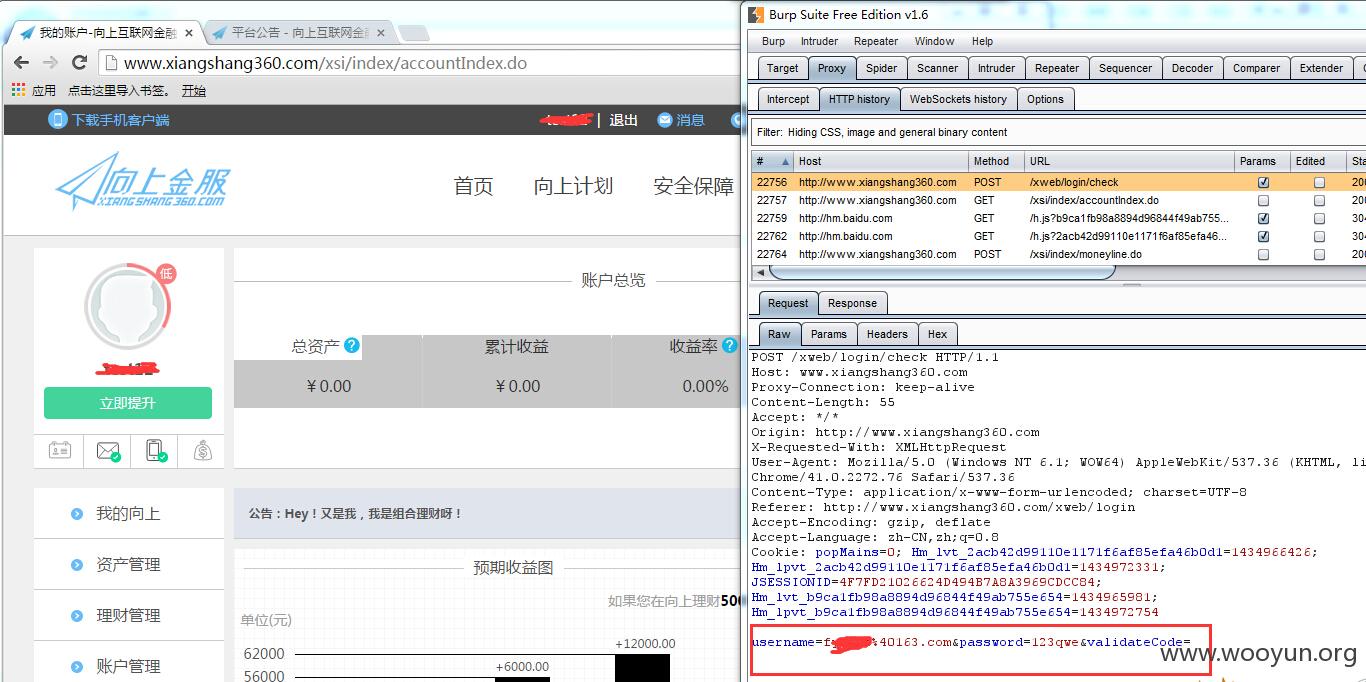Click the user avatar picture
The width and height of the screenshot is (1366, 682).
tap(128, 306)
